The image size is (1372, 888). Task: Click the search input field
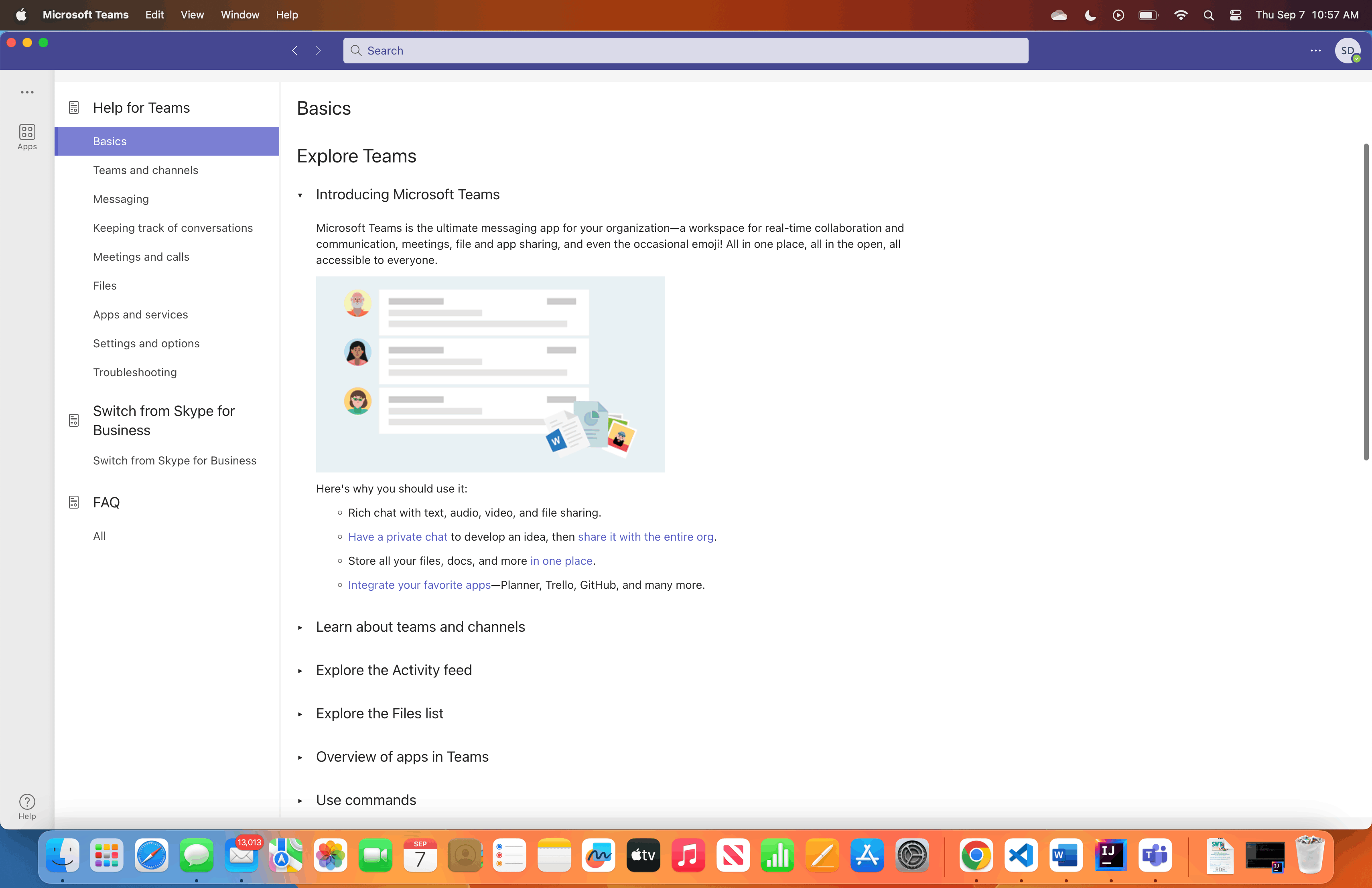pos(686,50)
